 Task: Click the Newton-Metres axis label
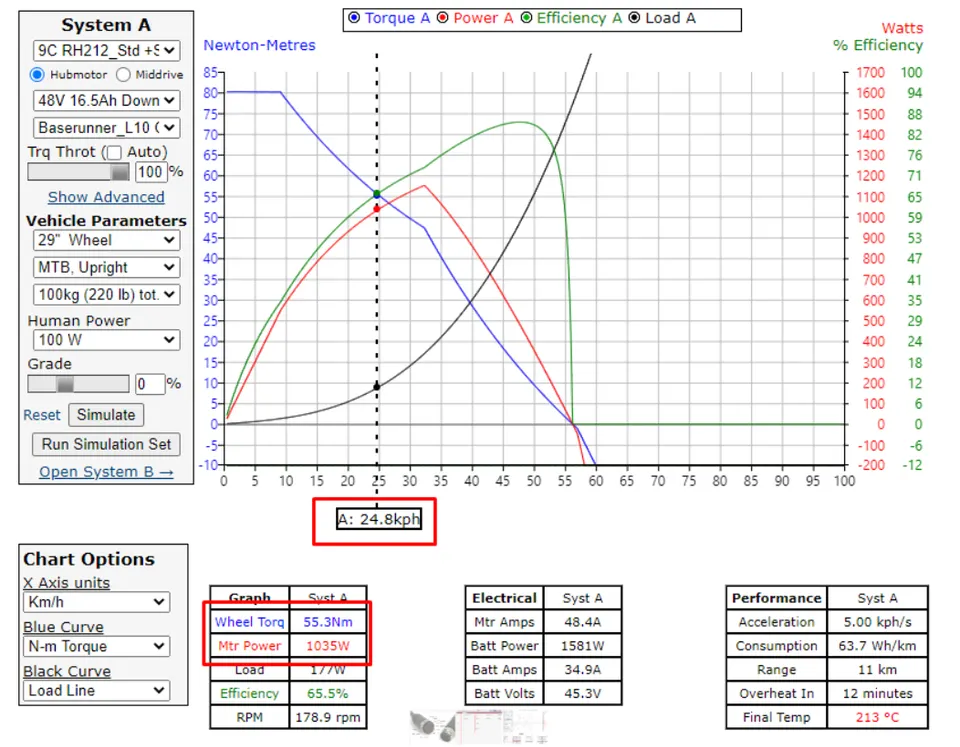click(x=260, y=45)
